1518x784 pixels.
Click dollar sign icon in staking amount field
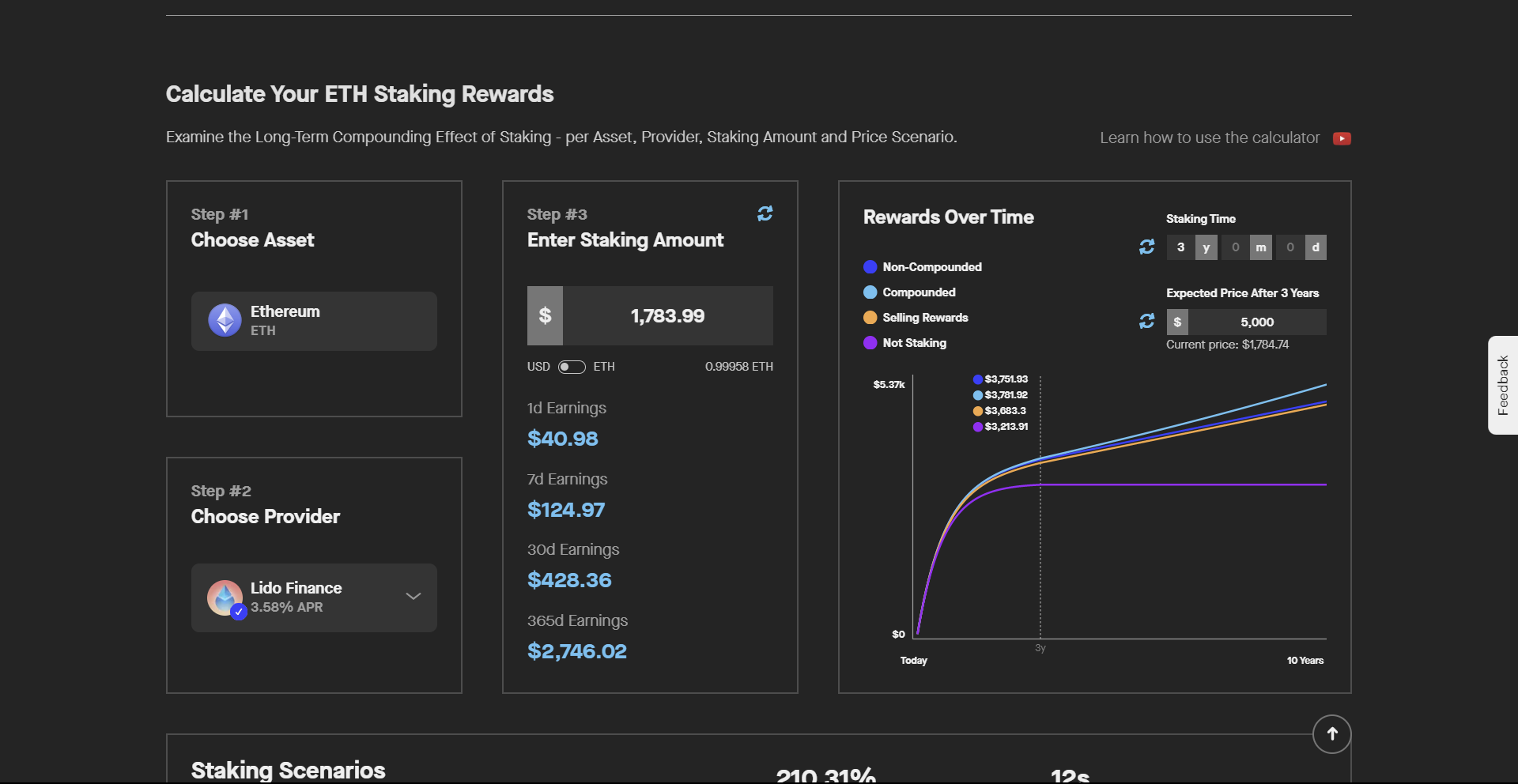tap(545, 315)
